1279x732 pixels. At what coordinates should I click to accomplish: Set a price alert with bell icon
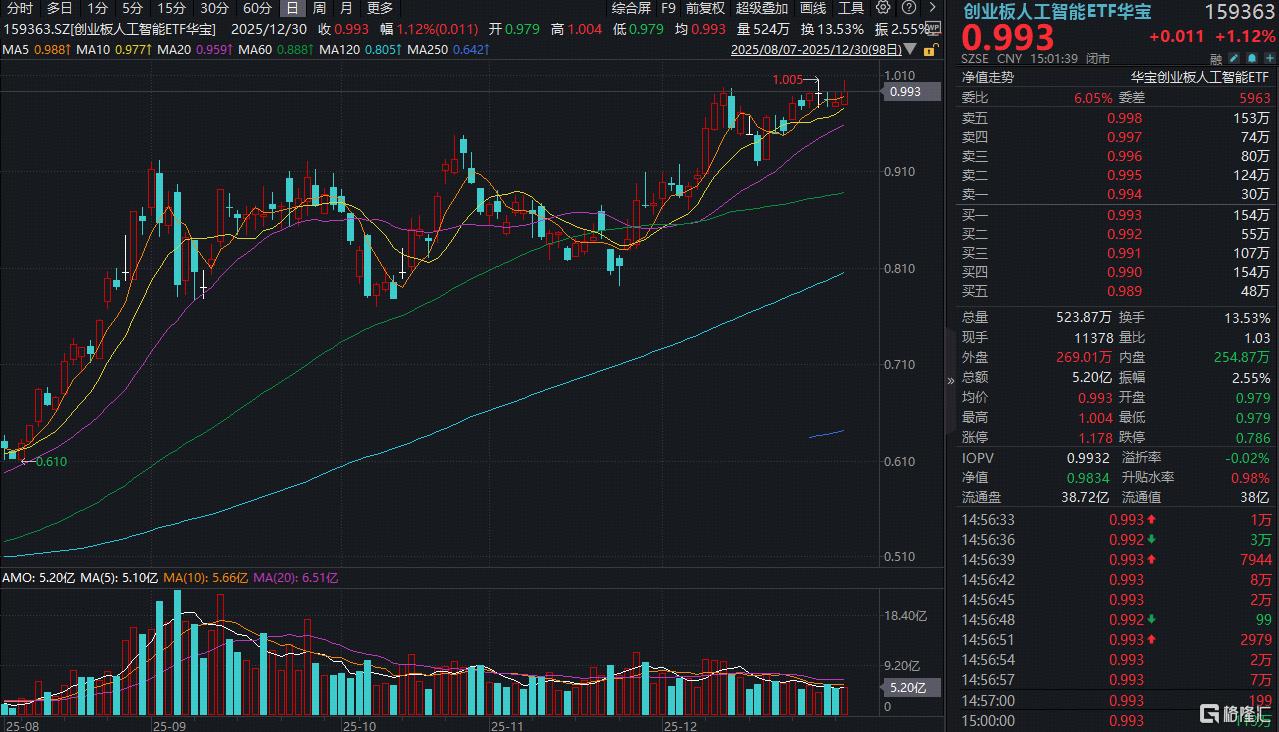point(1252,59)
